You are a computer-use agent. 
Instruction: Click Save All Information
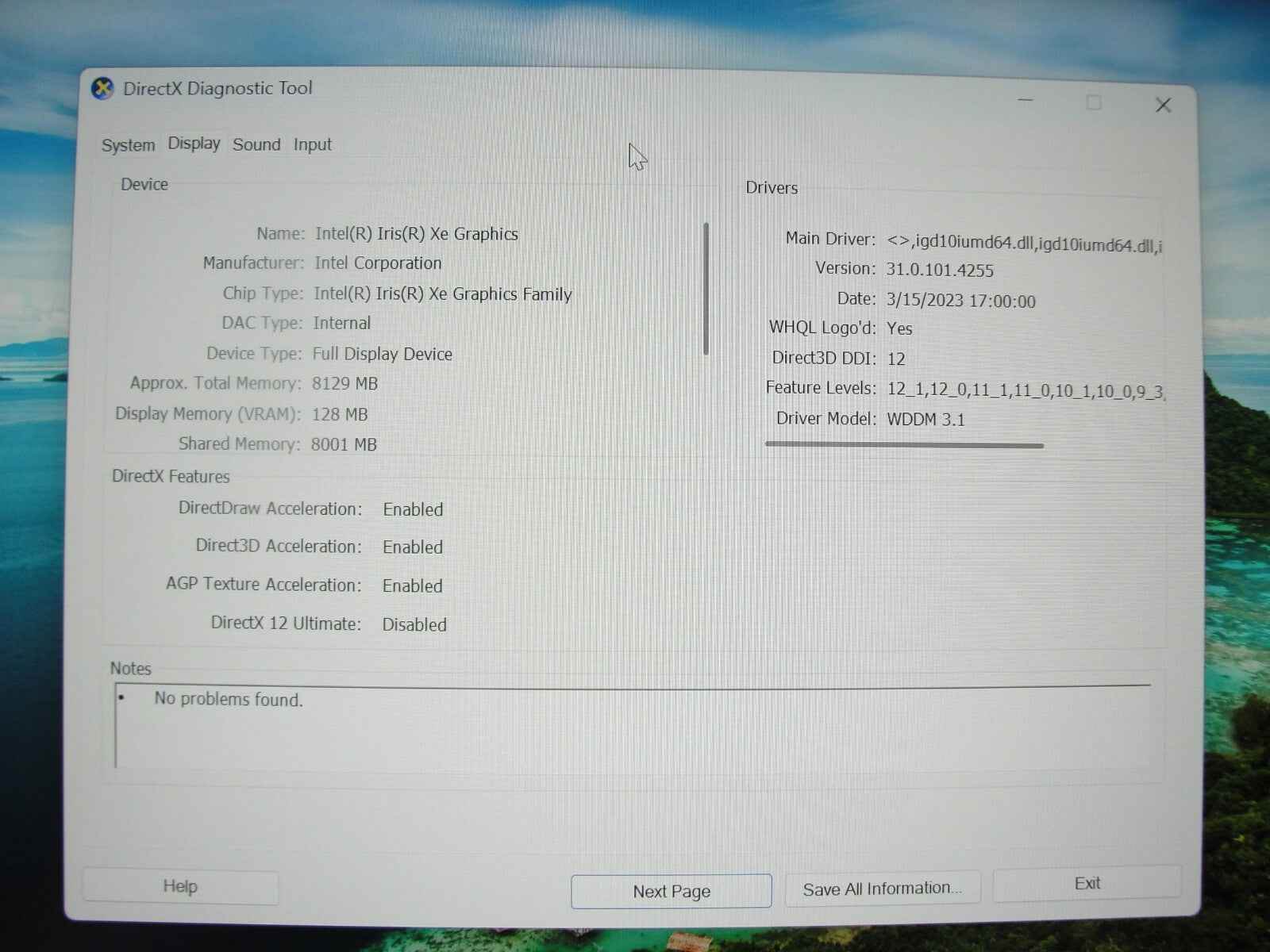click(x=881, y=888)
